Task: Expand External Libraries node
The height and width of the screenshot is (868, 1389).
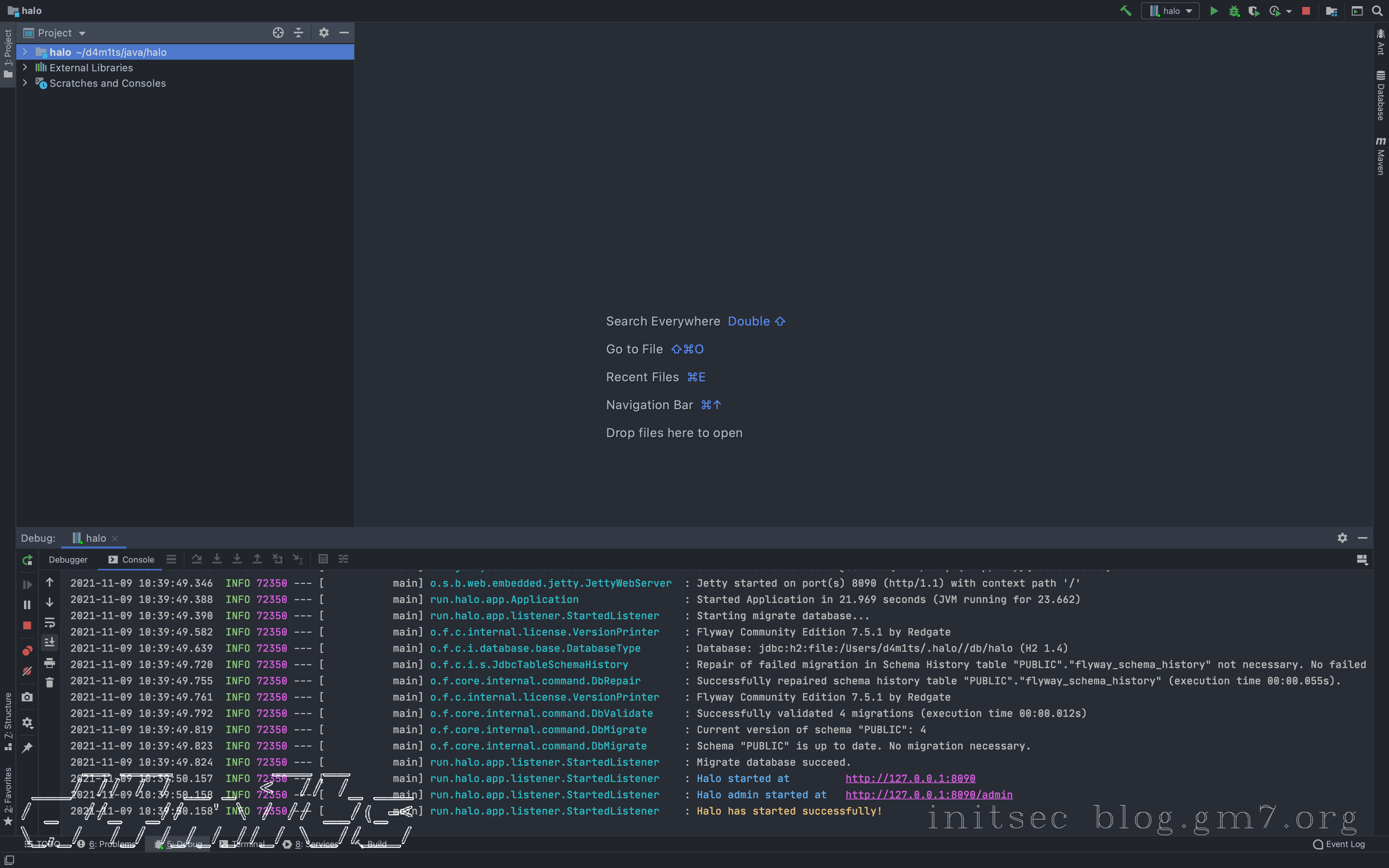Action: [25, 67]
